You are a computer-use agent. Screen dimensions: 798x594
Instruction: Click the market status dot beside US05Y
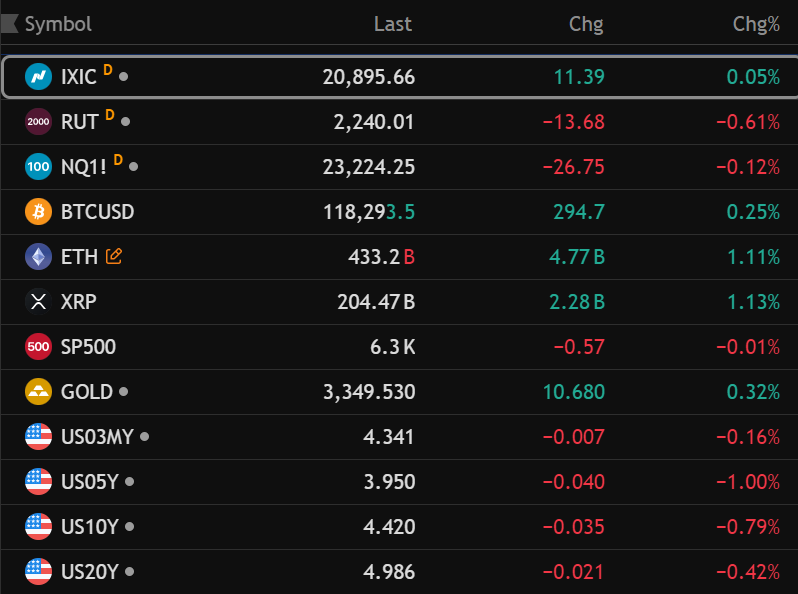129,482
